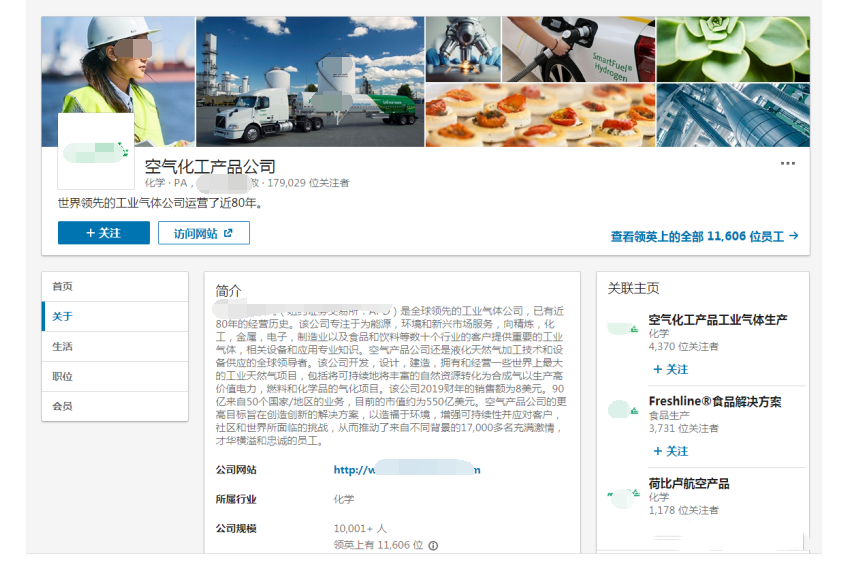Open the three-dot more options menu
This screenshot has width=842, height=572.
tap(787, 163)
